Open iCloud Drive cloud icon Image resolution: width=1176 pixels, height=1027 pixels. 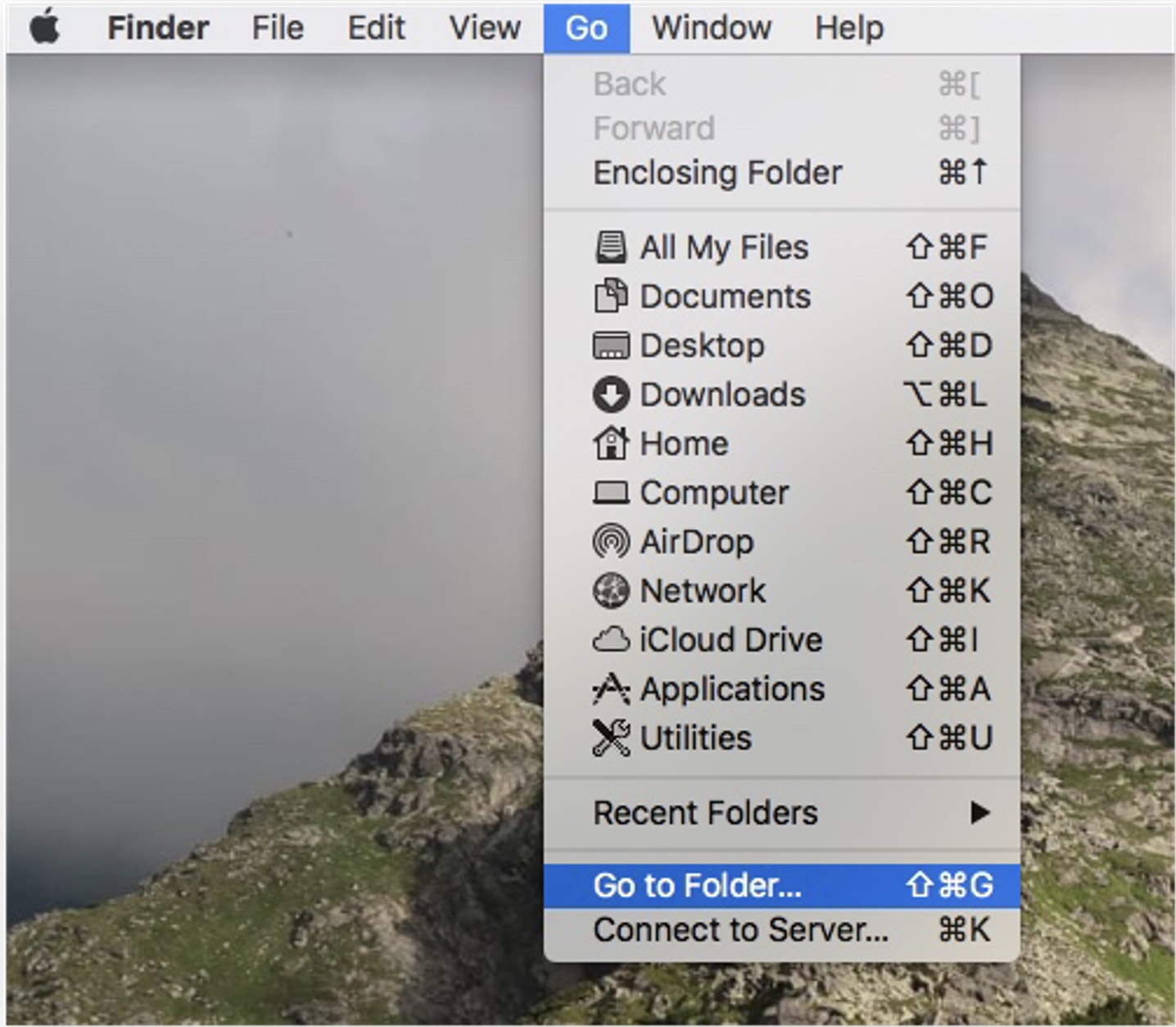pos(610,640)
